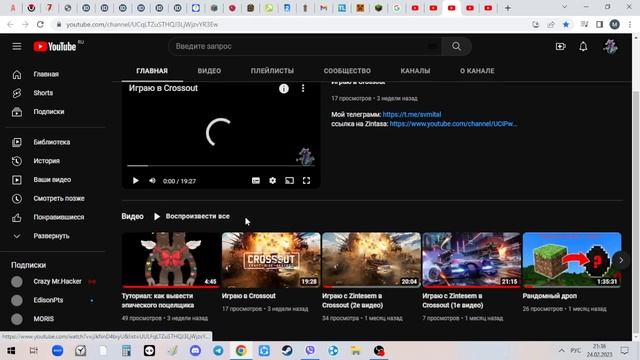
Task: Switch to the ВИДЕО tab
Action: point(209,71)
